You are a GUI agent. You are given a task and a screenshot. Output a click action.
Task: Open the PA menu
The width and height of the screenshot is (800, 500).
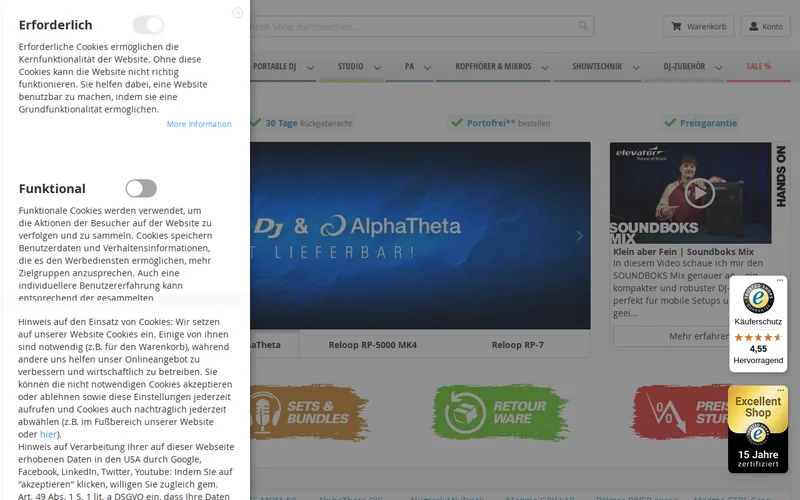pyautogui.click(x=409, y=66)
